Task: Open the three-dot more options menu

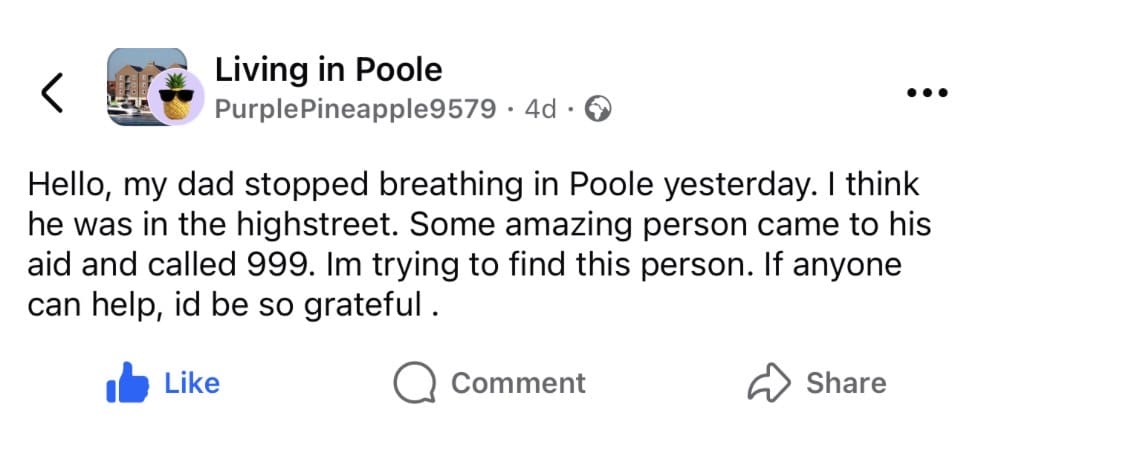Action: [926, 93]
